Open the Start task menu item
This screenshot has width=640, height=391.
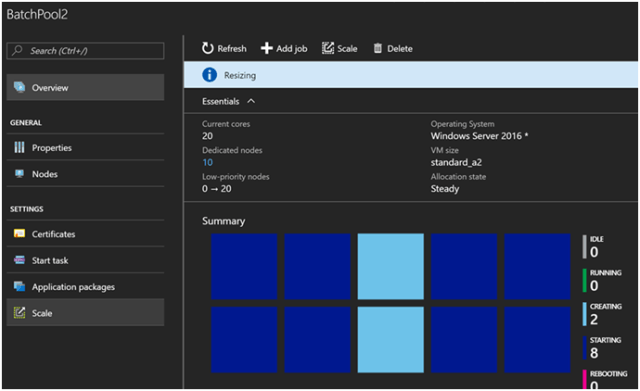pos(86,260)
